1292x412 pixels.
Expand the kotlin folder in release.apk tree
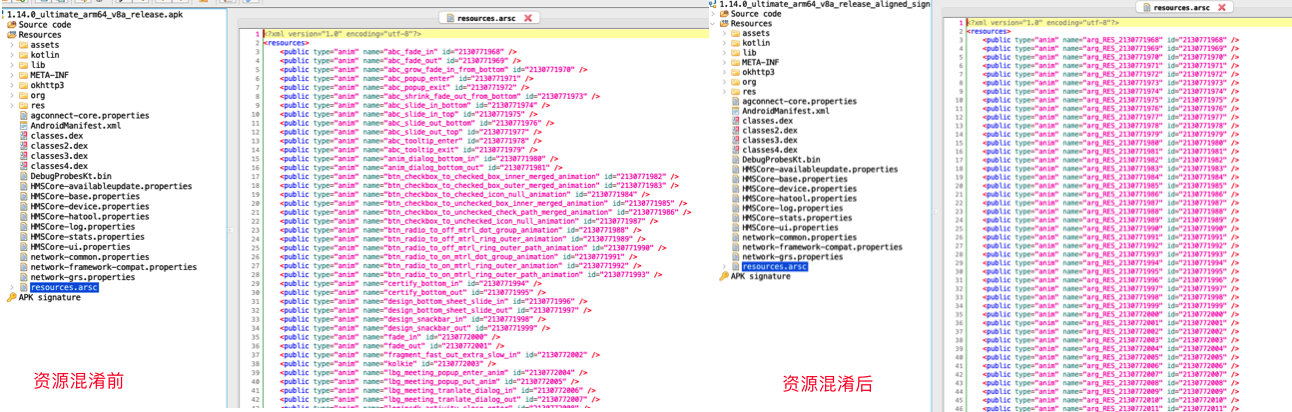point(12,55)
